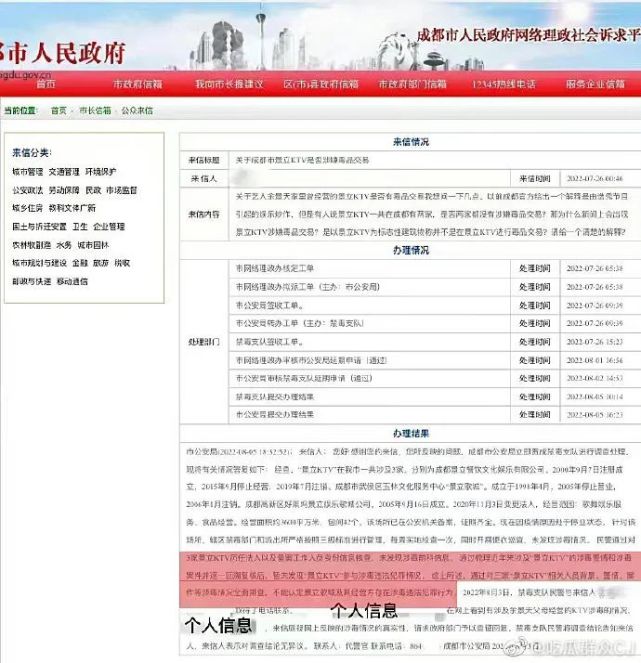Viewport: 641px width, 663px height.
Task: Click the 禁毒支队提交办理结果 row text
Action: 275,397
